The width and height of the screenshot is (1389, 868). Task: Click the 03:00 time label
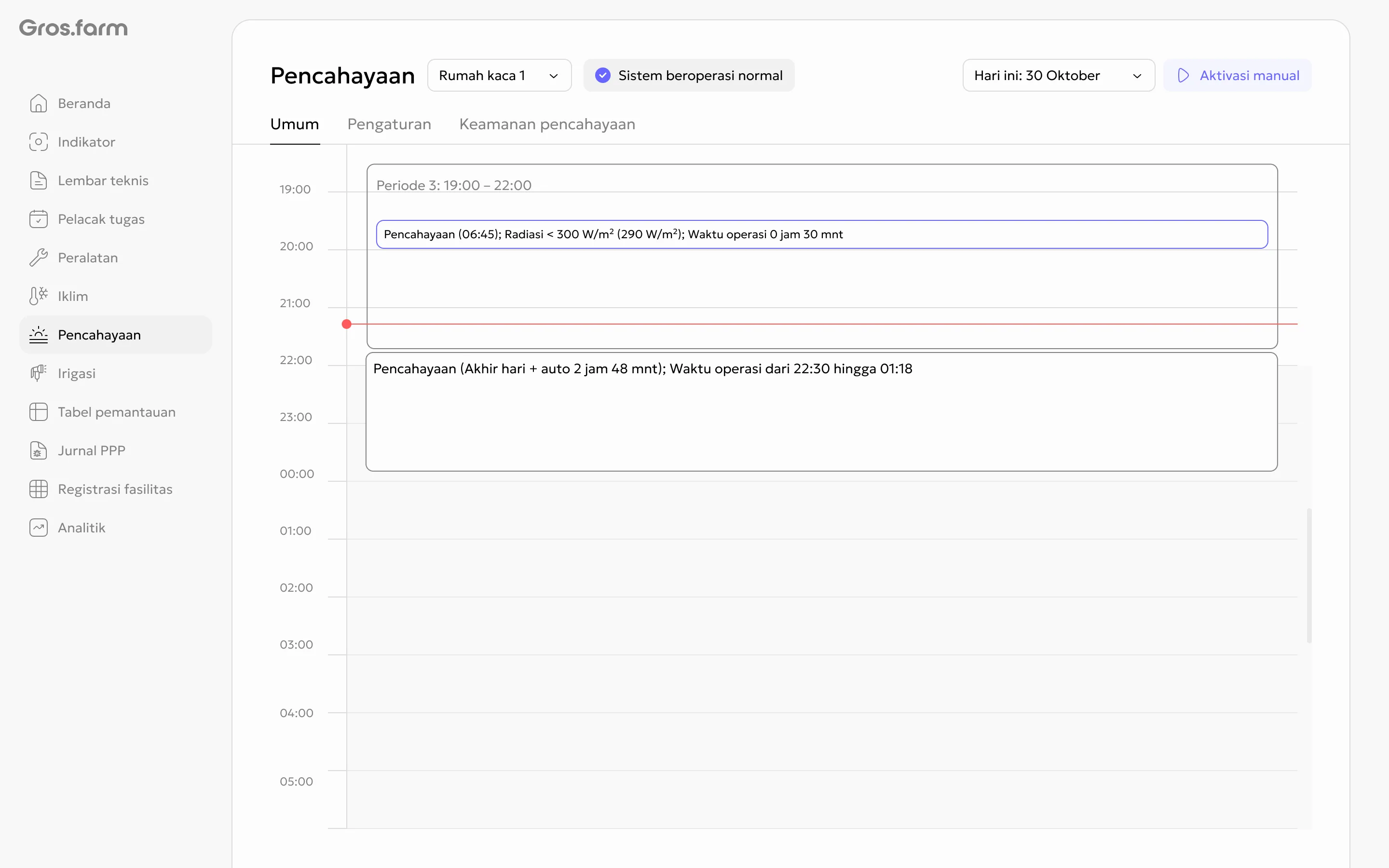pyautogui.click(x=296, y=644)
